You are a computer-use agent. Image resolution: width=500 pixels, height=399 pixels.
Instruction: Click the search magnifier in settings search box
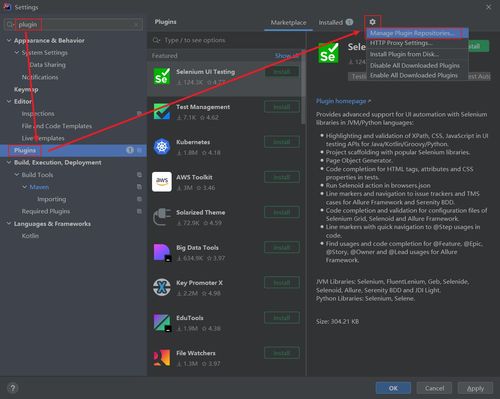10,25
